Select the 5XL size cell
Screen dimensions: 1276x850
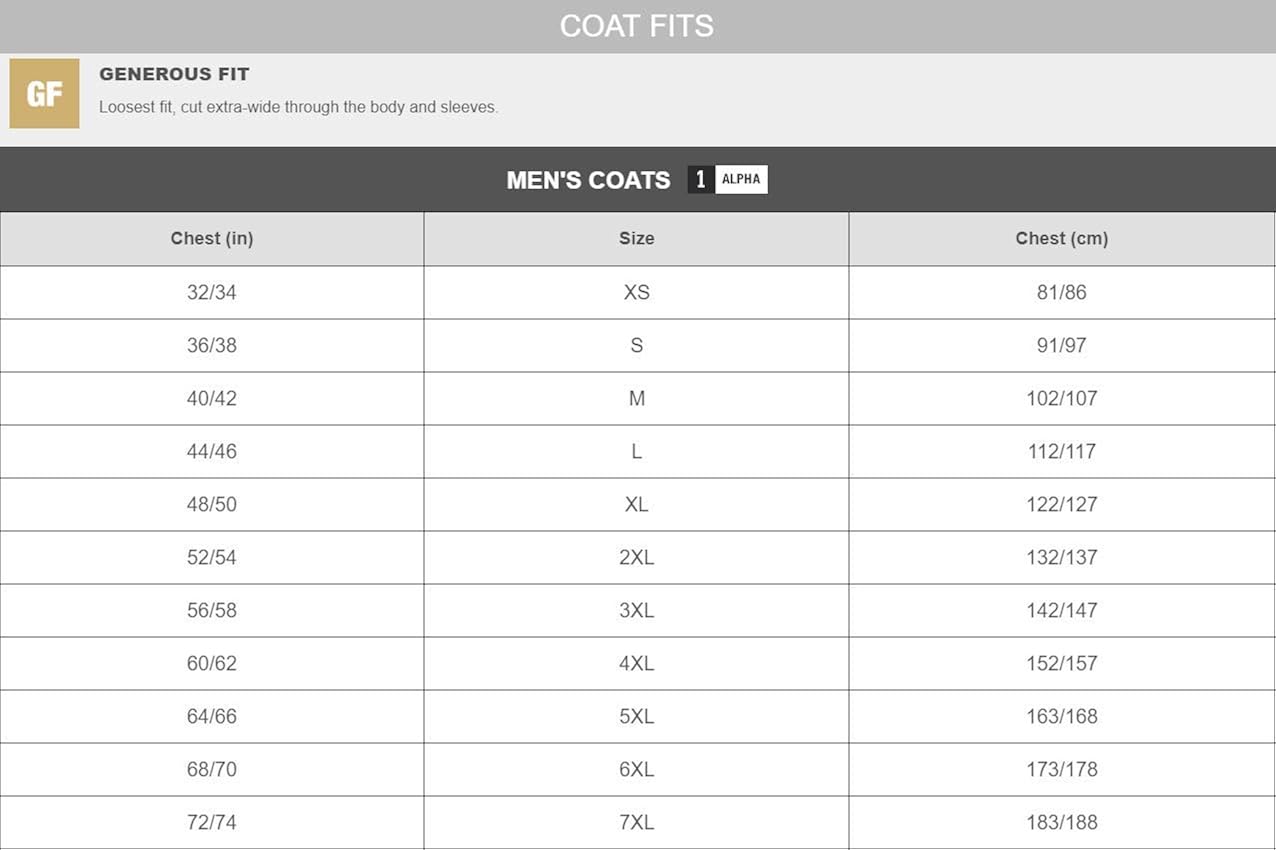[x=636, y=716]
